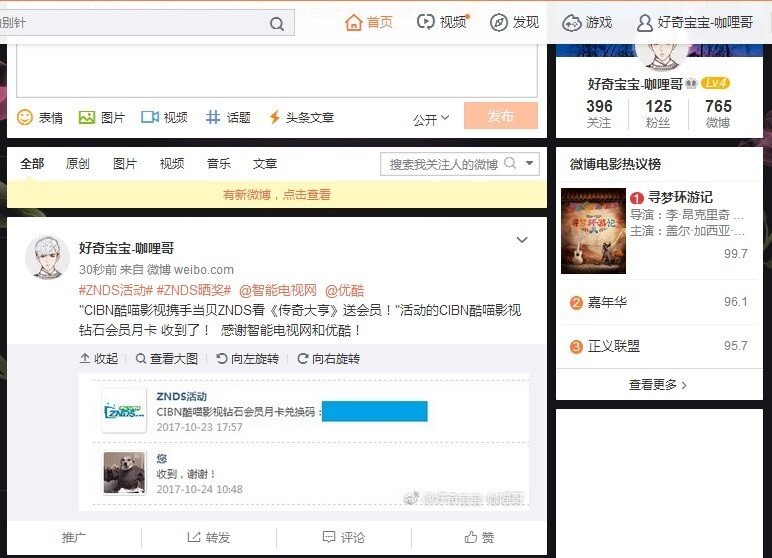Click the Lv.4 level badge
The height and width of the screenshot is (558, 772).
click(715, 83)
